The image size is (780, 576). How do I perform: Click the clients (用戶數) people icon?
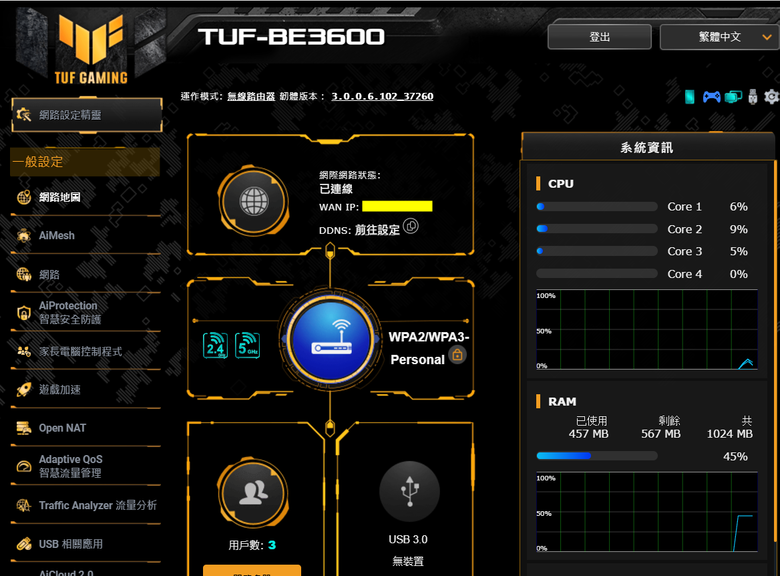pyautogui.click(x=253, y=493)
